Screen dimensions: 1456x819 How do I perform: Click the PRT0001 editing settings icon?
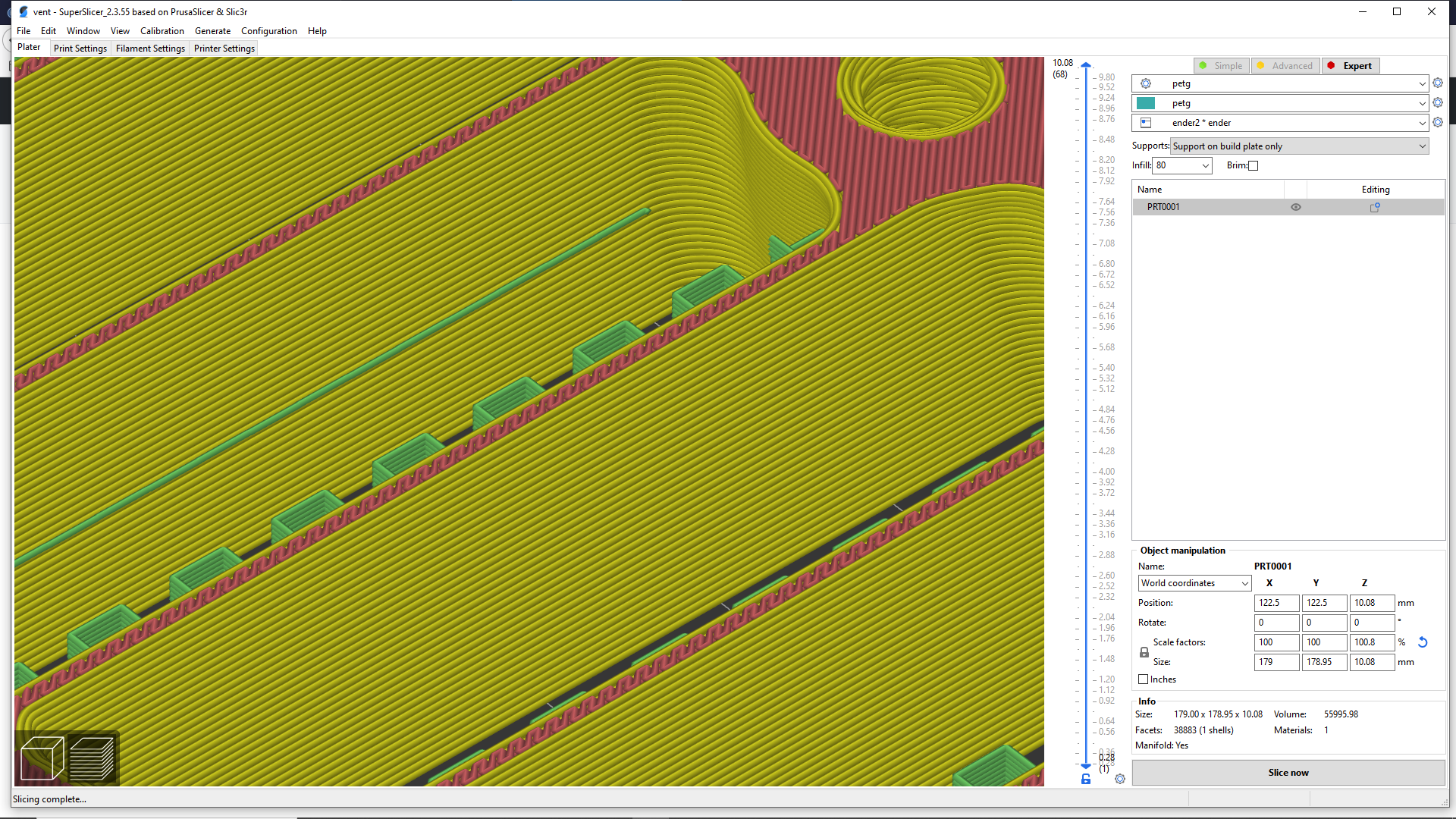pos(1375,207)
